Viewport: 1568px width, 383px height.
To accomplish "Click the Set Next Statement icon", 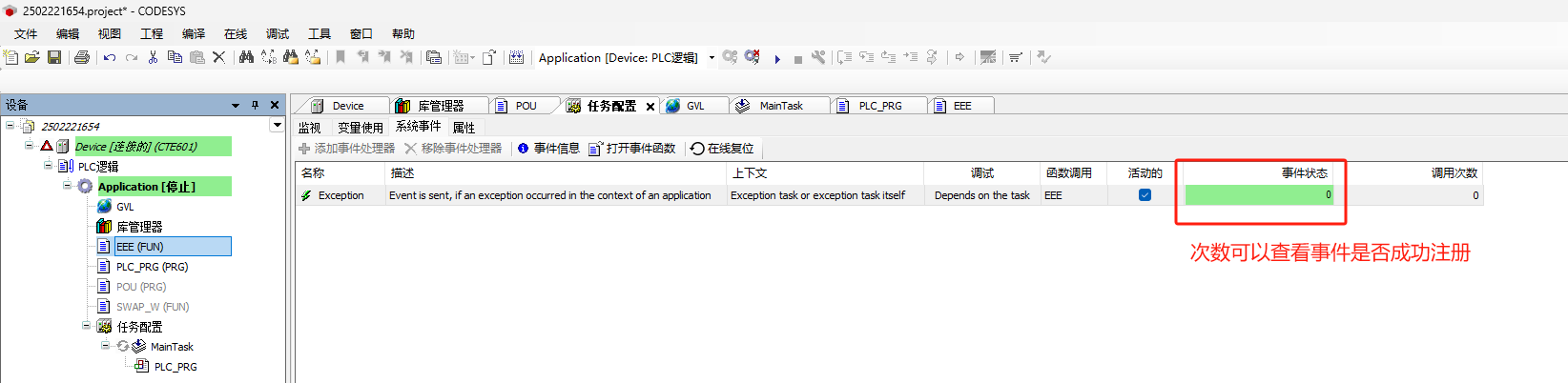I will [x=932, y=57].
